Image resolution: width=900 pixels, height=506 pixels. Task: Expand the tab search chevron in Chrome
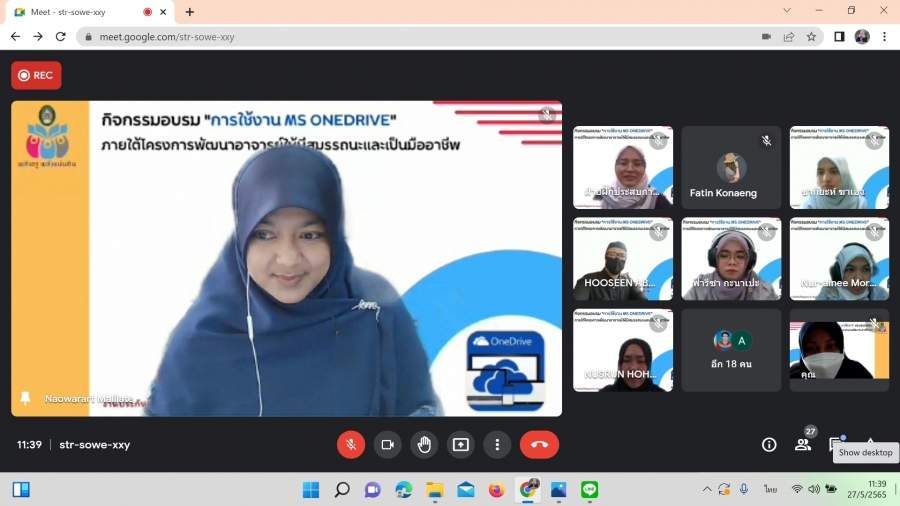coord(787,11)
